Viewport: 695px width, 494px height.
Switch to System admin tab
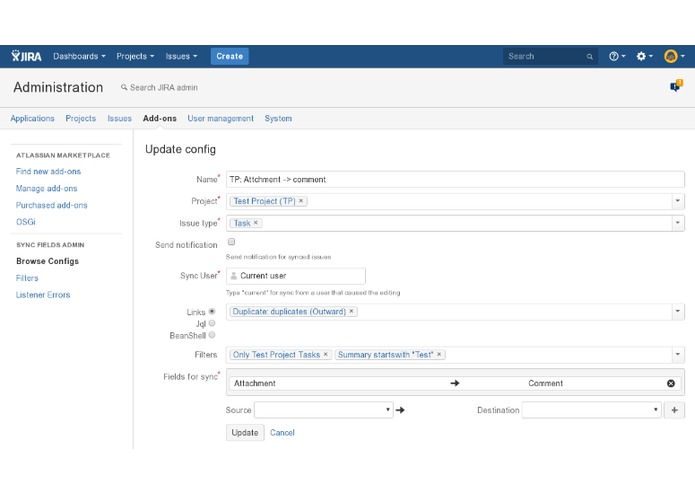(x=278, y=118)
